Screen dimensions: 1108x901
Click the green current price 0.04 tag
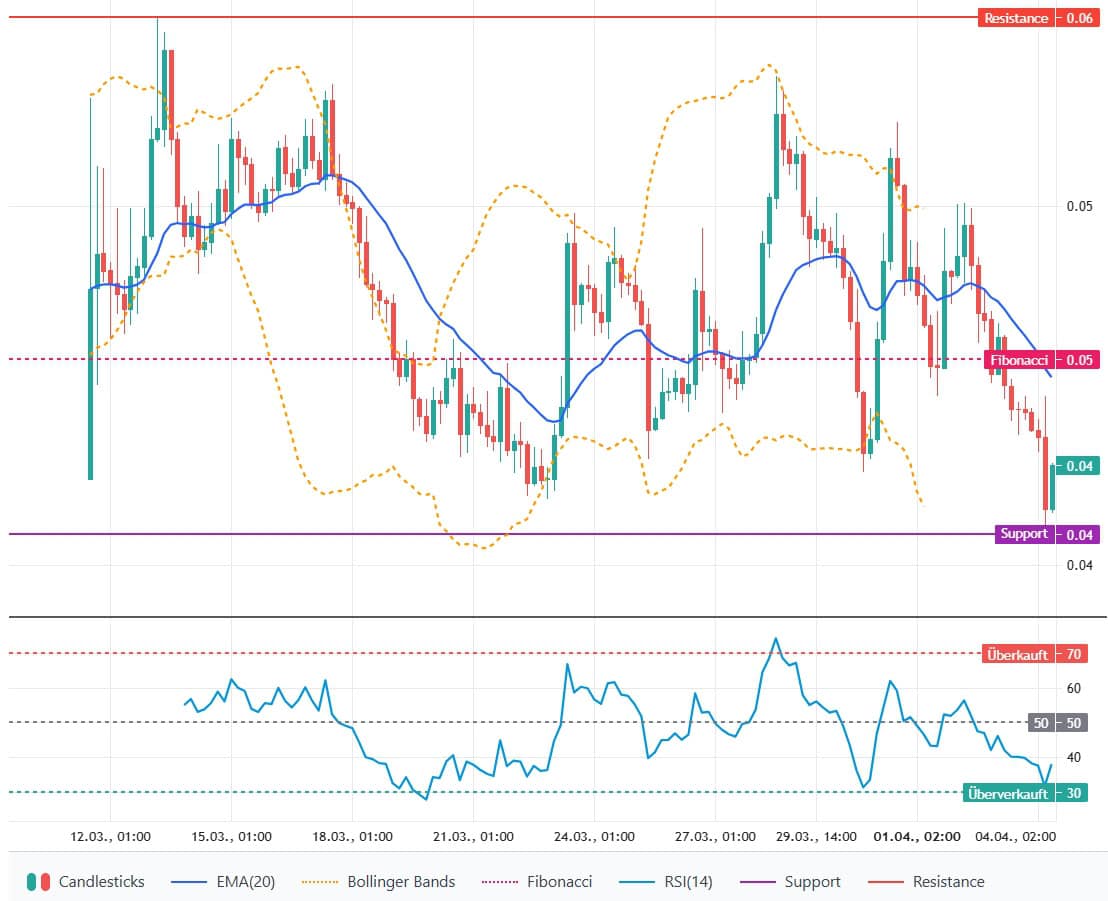click(1078, 466)
